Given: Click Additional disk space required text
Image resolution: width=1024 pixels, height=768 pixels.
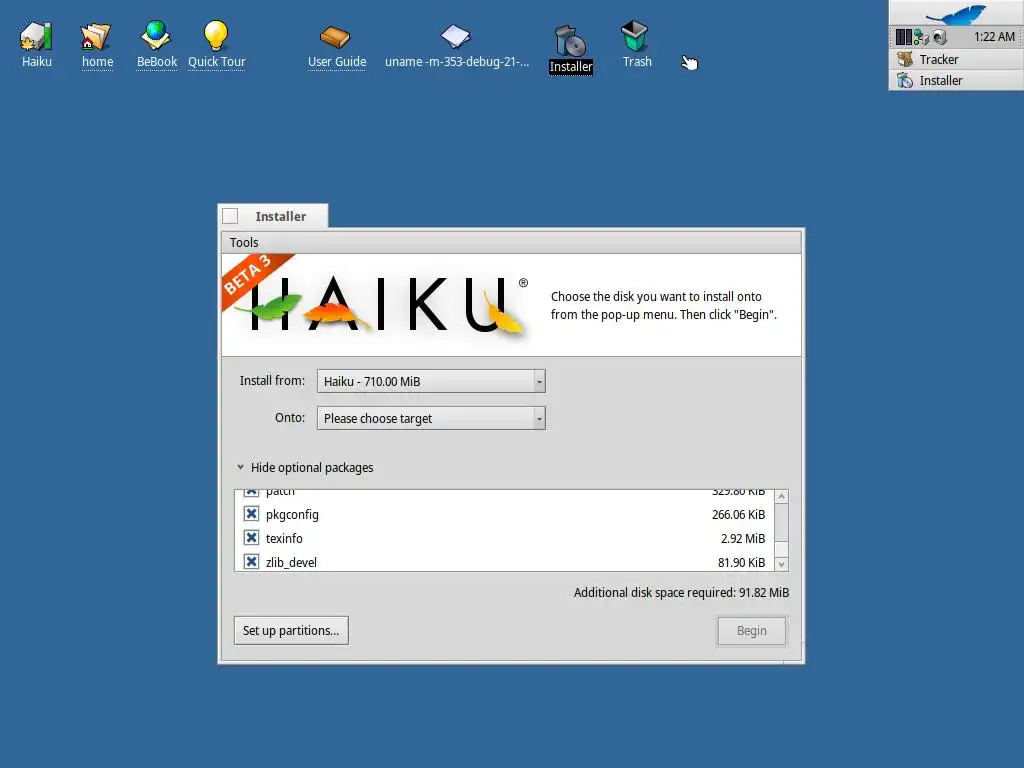Looking at the screenshot, I should (x=681, y=593).
